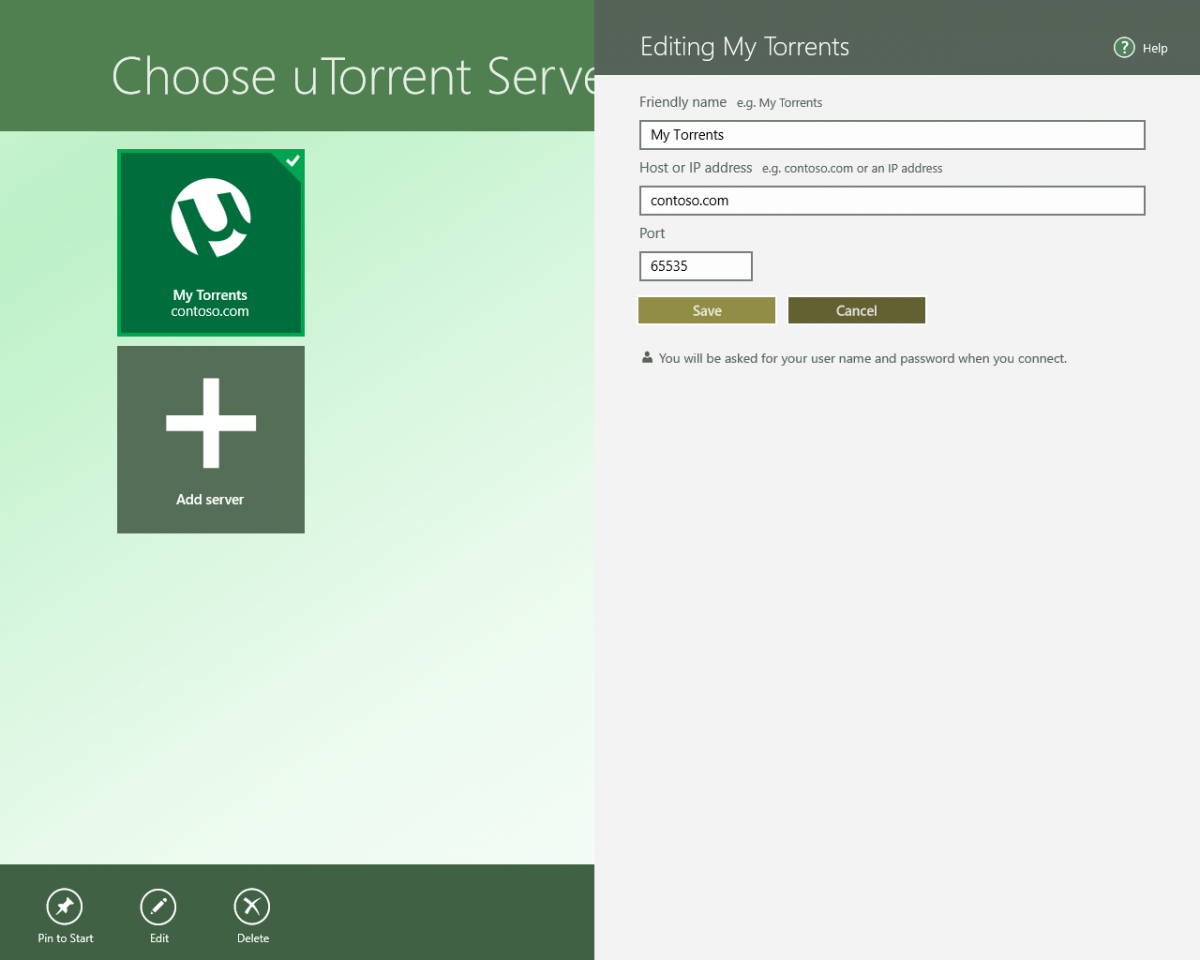Click the uTorrent logo on My Torrents tile

coord(210,217)
